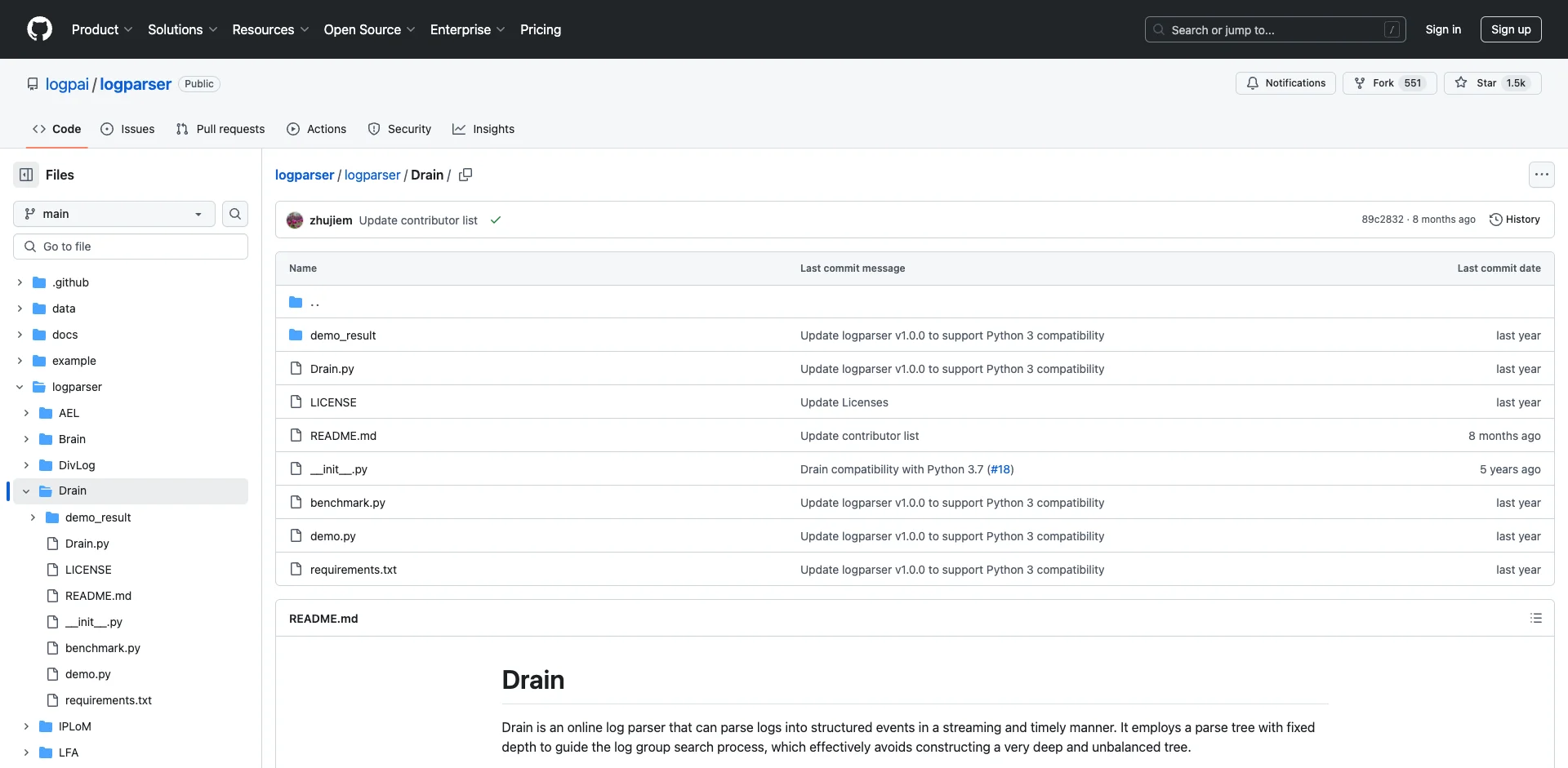Click the parent directory folder icon
The width and height of the screenshot is (1568, 768).
coord(296,302)
